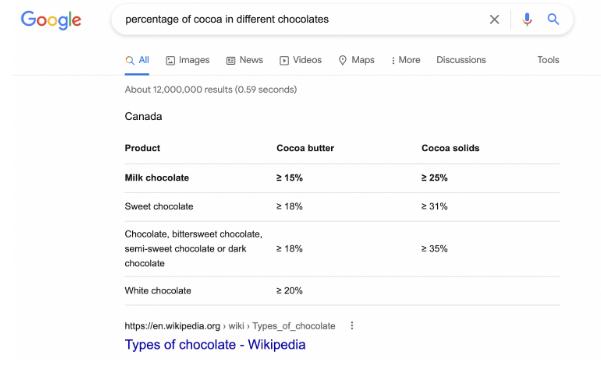Click the blue magnifier search button

click(553, 19)
